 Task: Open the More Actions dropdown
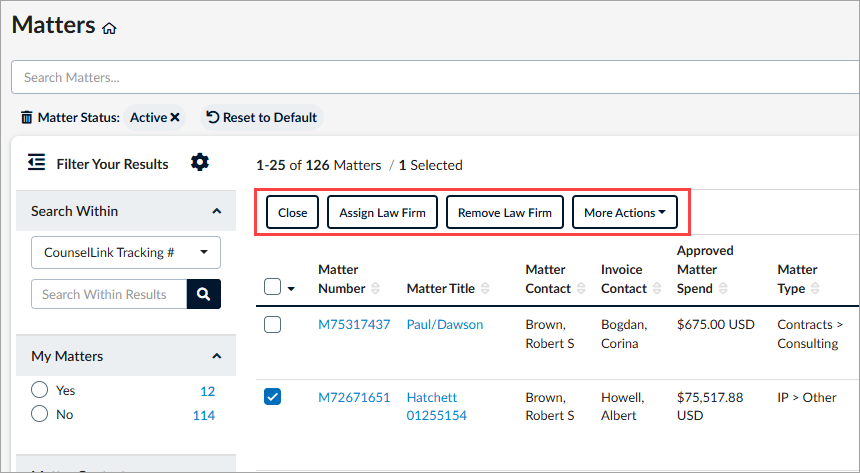tap(625, 212)
